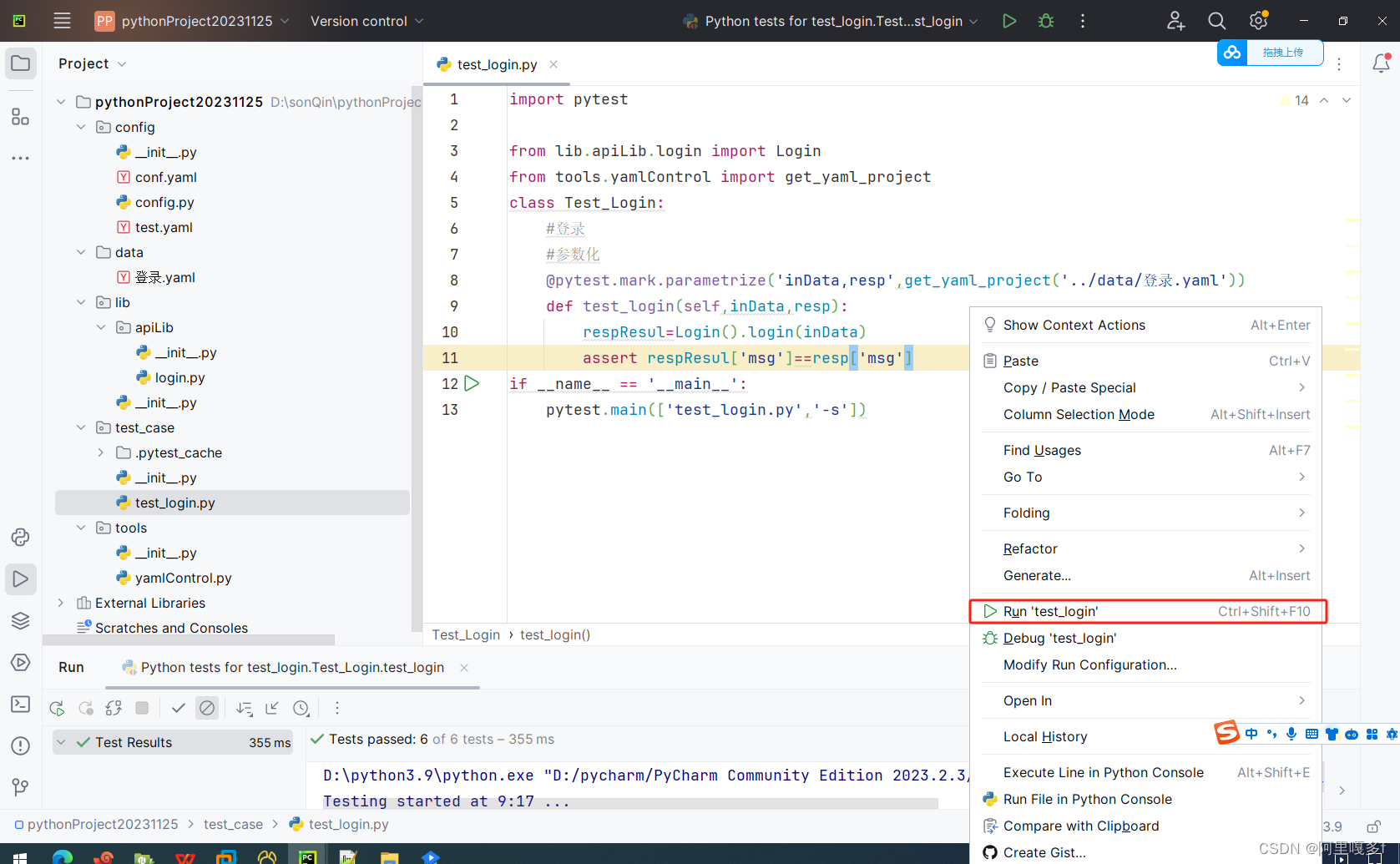Rerun failed tests button

(85, 708)
